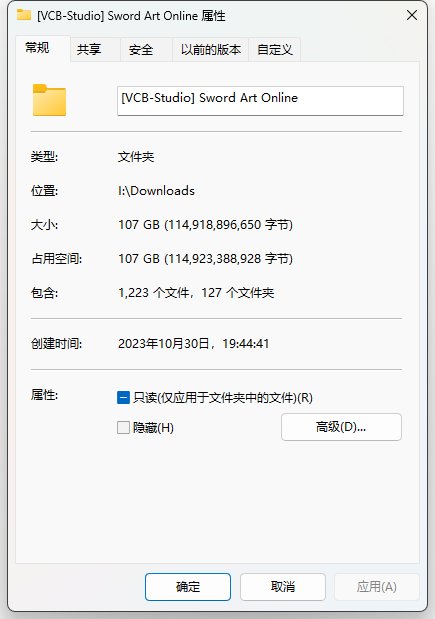Click the I:\Downloads location text
Screen dimensions: 435x619
(x=156, y=191)
